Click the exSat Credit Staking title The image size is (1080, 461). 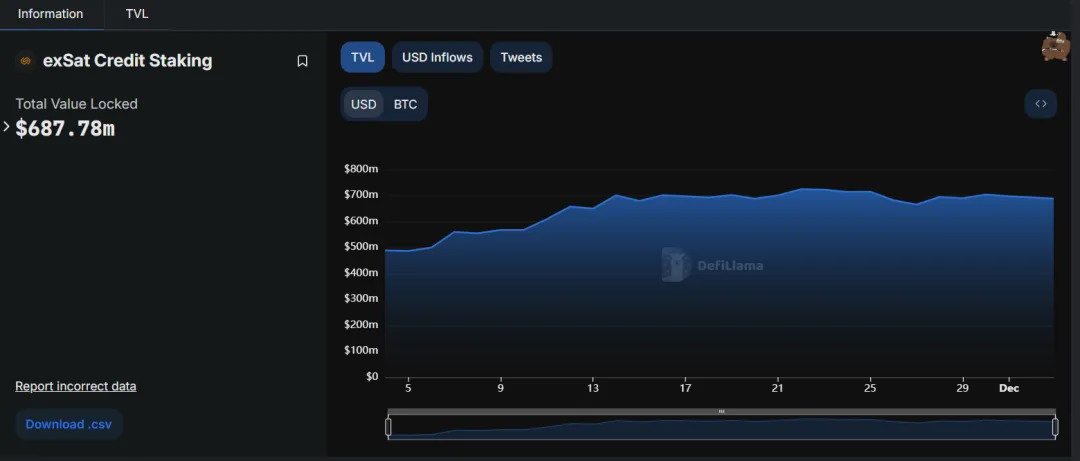[127, 61]
